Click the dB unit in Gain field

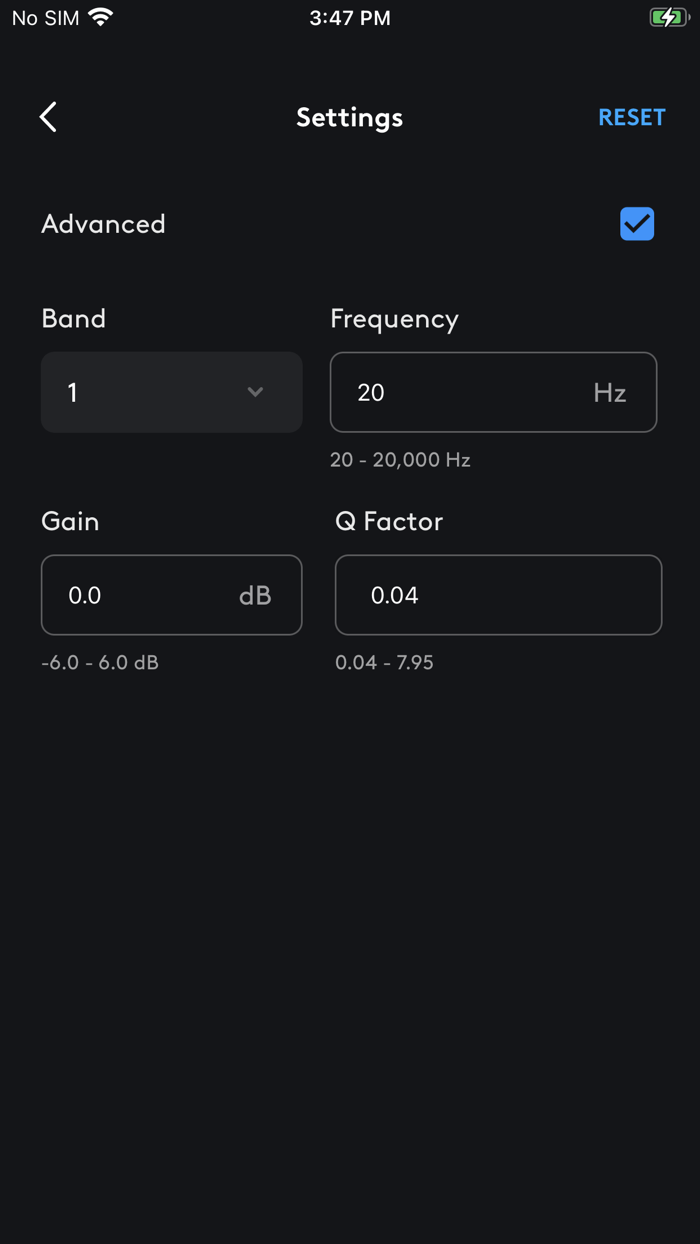click(x=255, y=595)
